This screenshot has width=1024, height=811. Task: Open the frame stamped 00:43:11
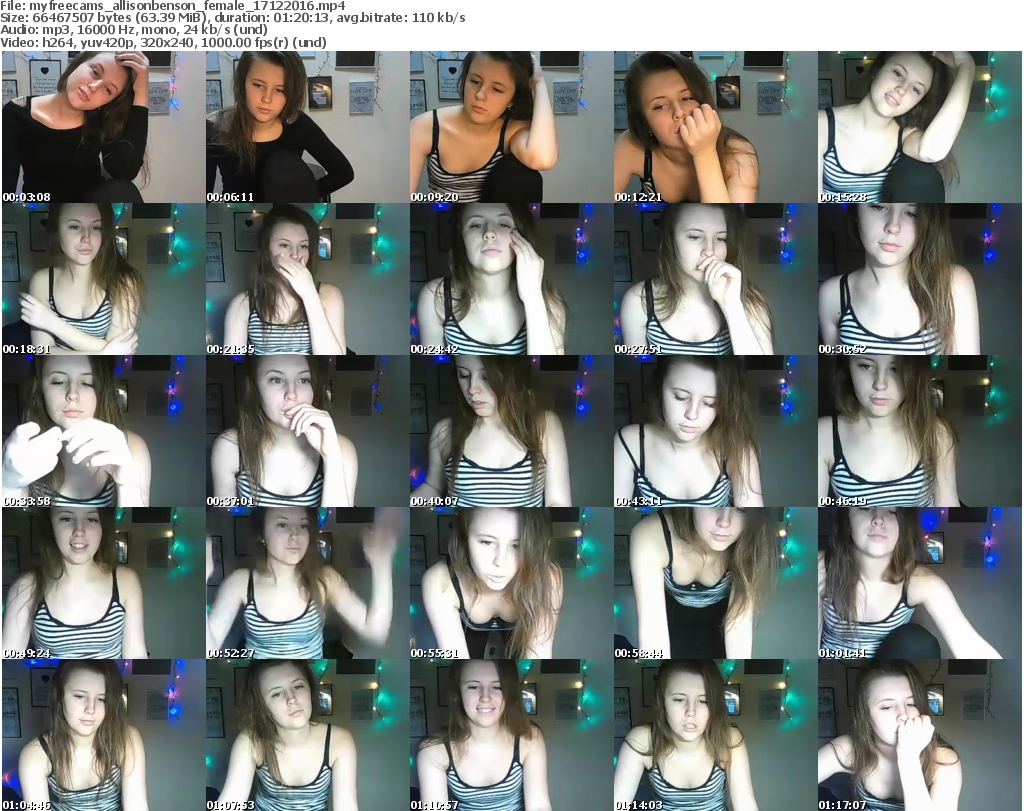pos(715,431)
